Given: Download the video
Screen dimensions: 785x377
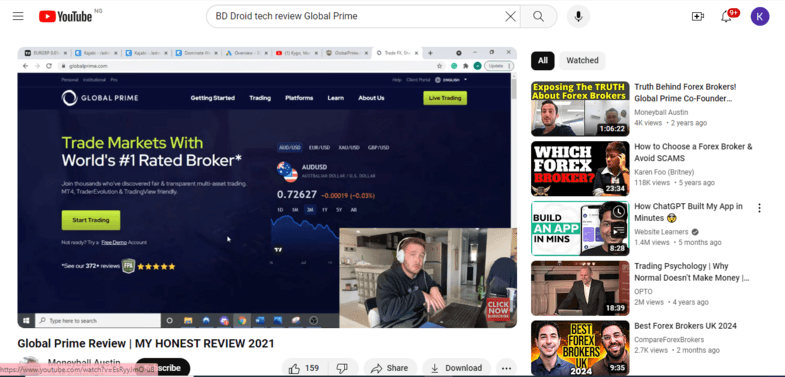Looking at the screenshot, I should tap(456, 368).
